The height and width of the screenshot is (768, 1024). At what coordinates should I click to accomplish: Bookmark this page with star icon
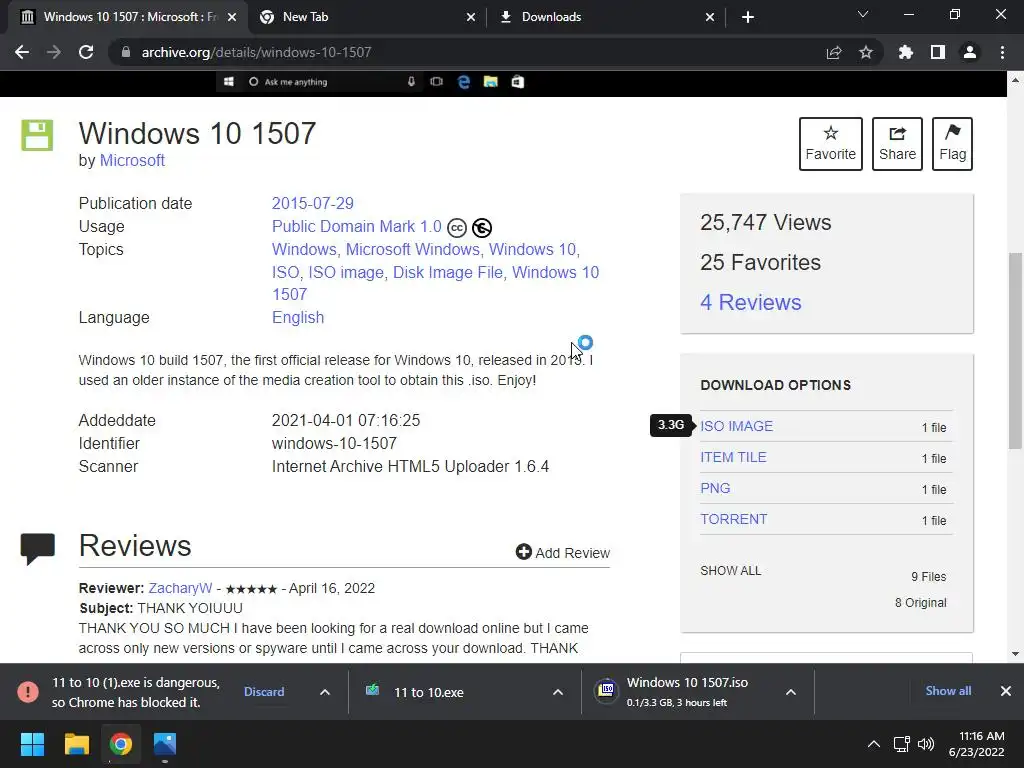point(865,52)
